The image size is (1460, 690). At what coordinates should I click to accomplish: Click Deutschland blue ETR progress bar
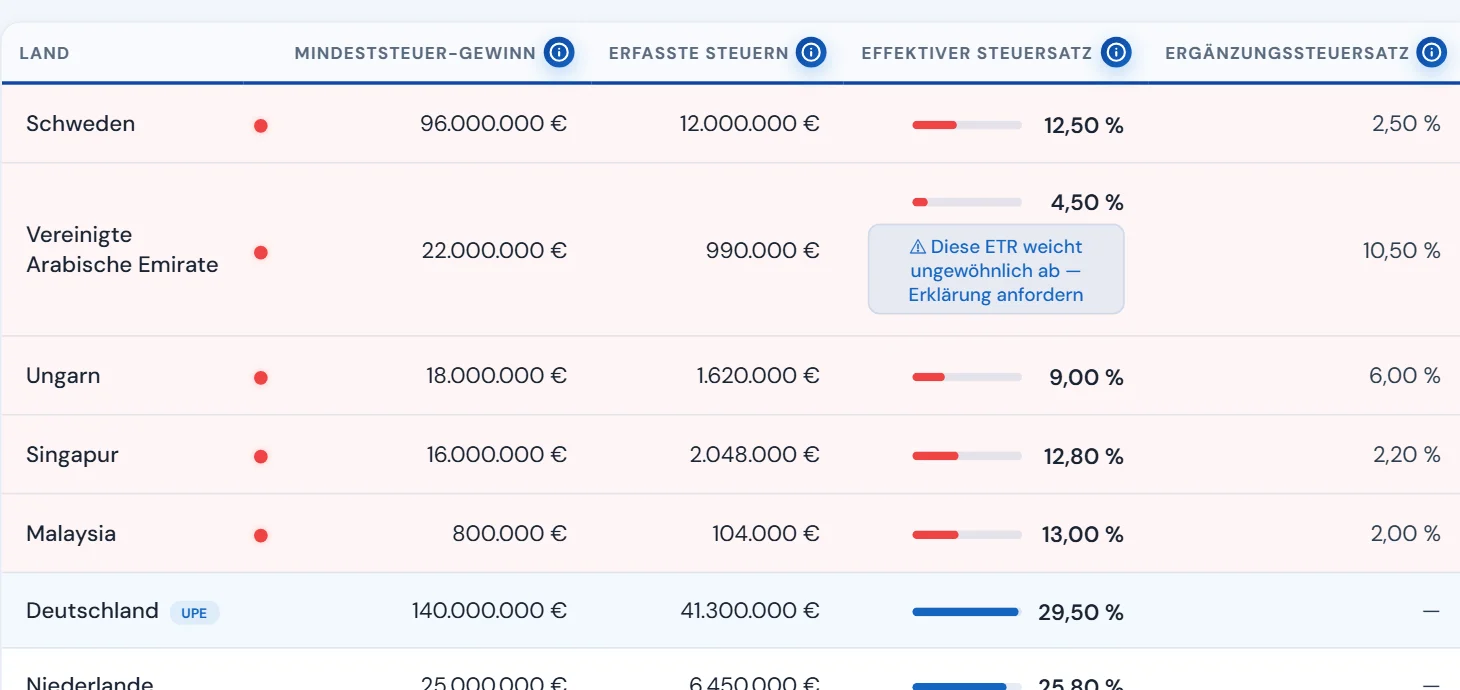pyautogui.click(x=967, y=612)
